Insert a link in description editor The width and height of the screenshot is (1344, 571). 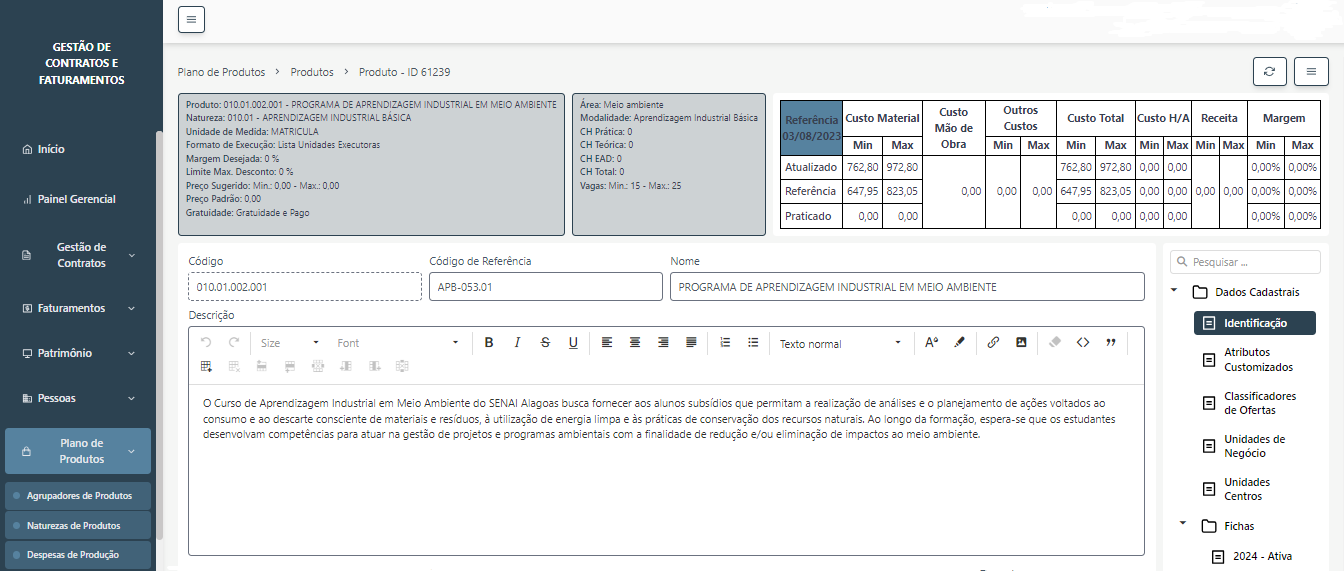(993, 343)
